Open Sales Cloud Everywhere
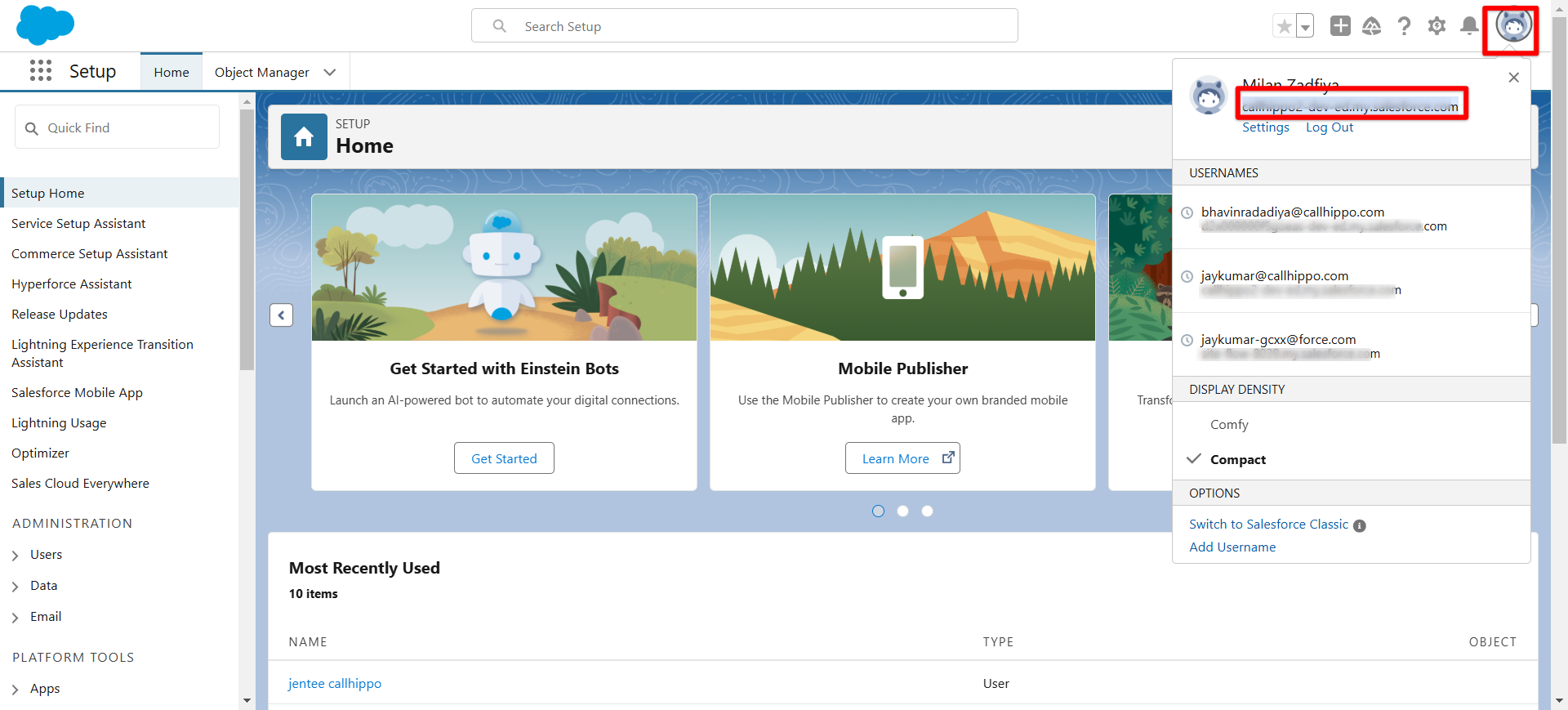The height and width of the screenshot is (710, 1568). point(80,483)
